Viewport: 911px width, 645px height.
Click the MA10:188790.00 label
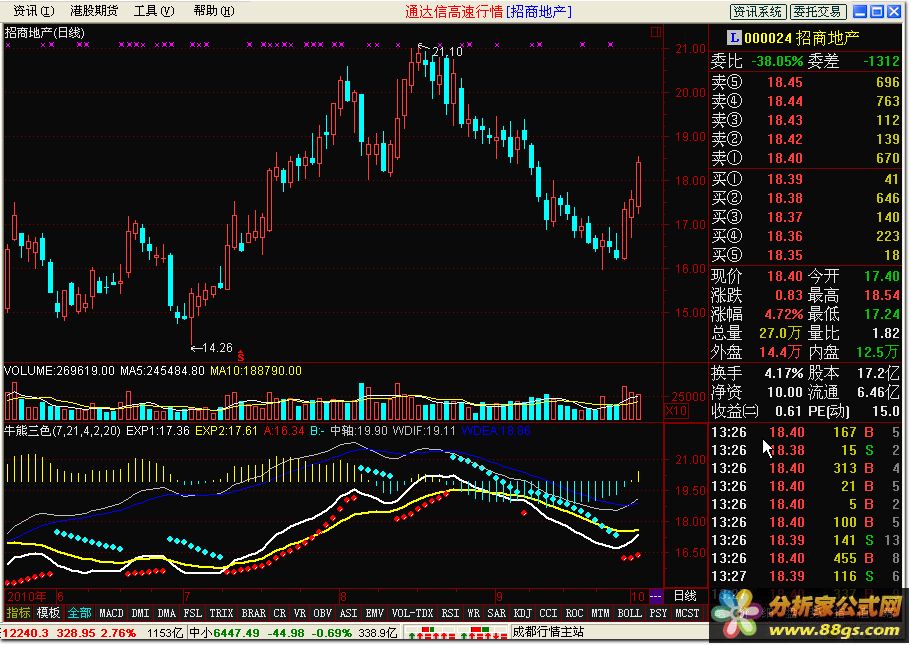pyautogui.click(x=256, y=371)
